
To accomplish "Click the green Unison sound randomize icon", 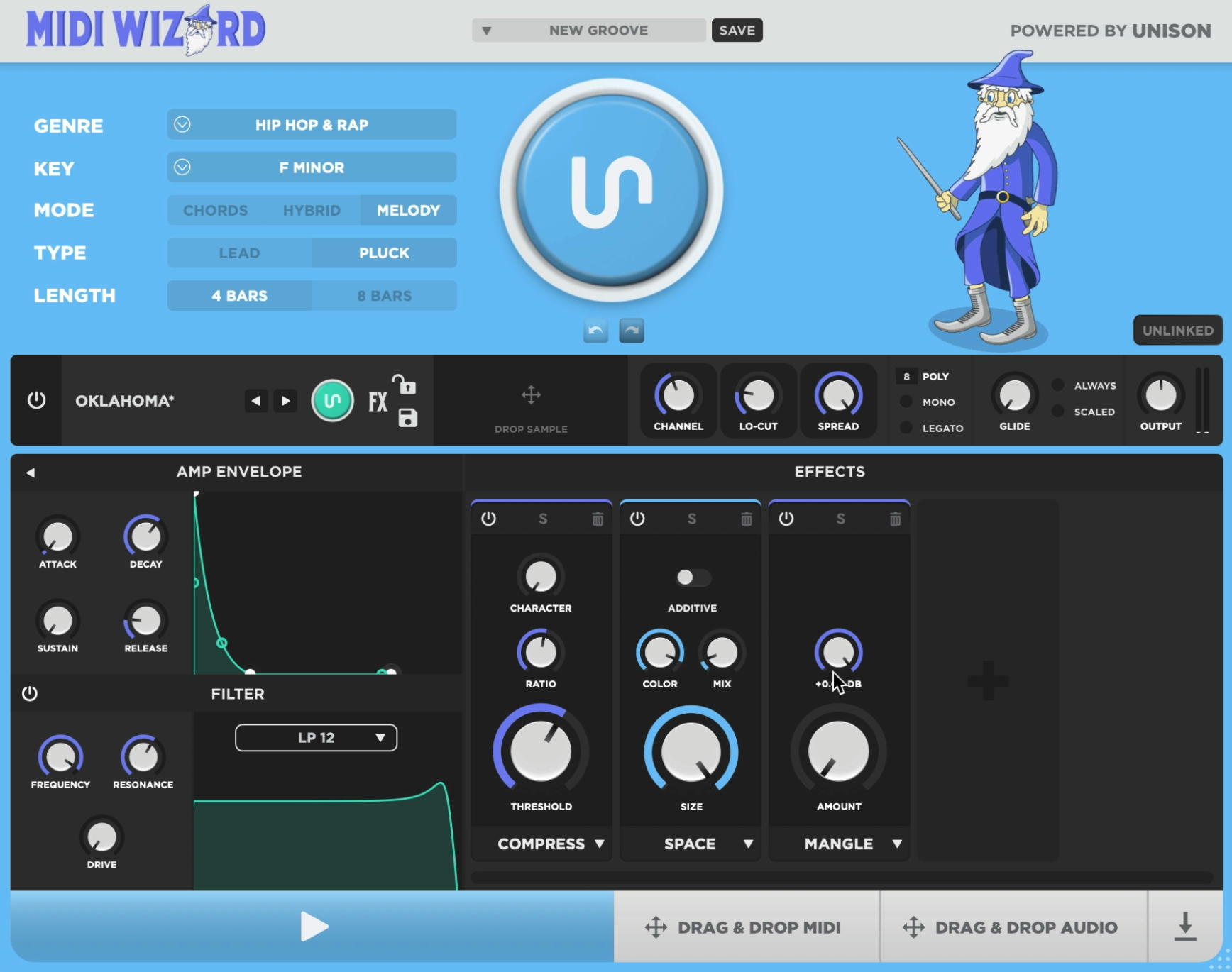I will pyautogui.click(x=332, y=401).
